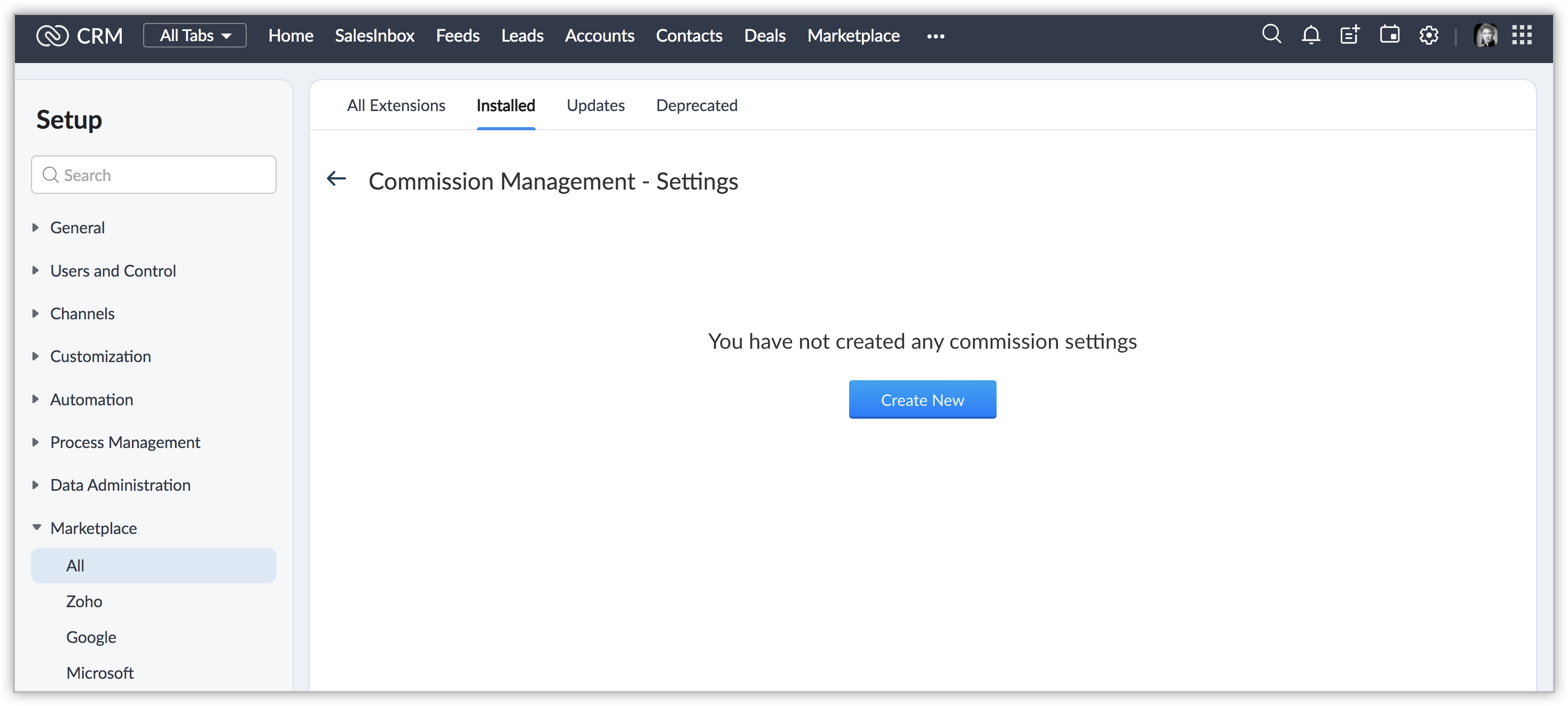Open the setup gear icon
Viewport: 1568px width, 706px height.
1429,35
